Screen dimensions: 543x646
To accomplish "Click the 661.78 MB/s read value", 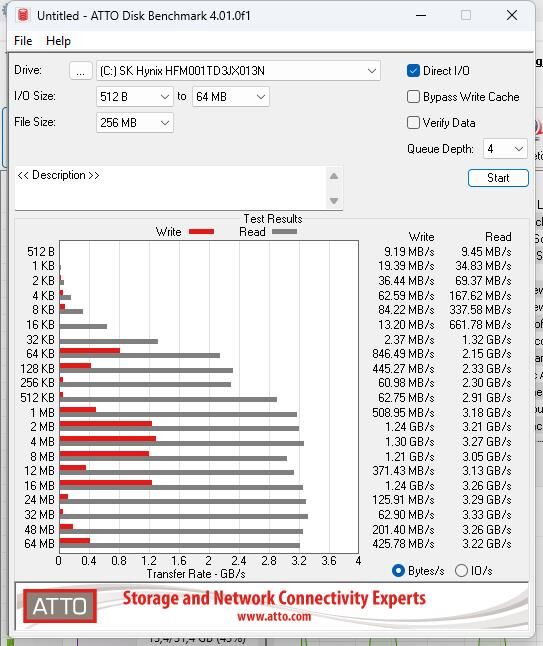I will click(x=480, y=325).
